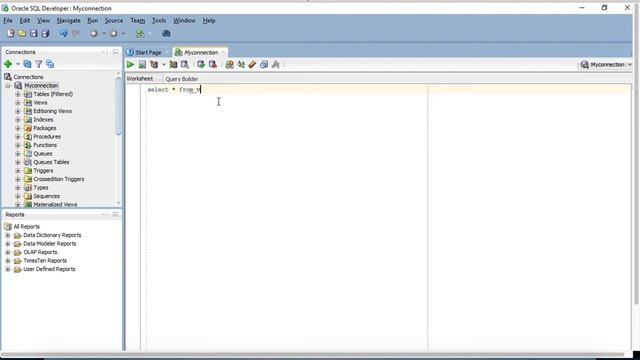This screenshot has height=360, width=640.
Task: Expand the Data Dictionary Reports node
Action: click(x=8, y=235)
